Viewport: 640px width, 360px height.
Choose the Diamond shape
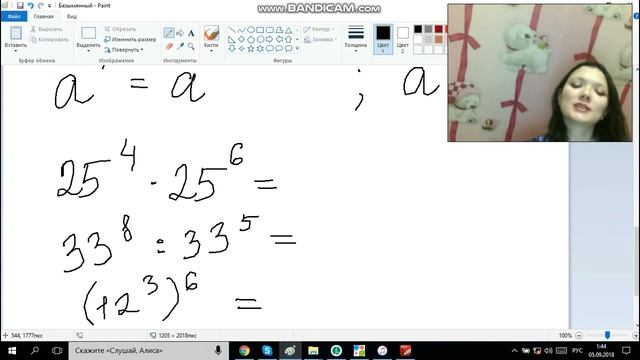point(241,39)
